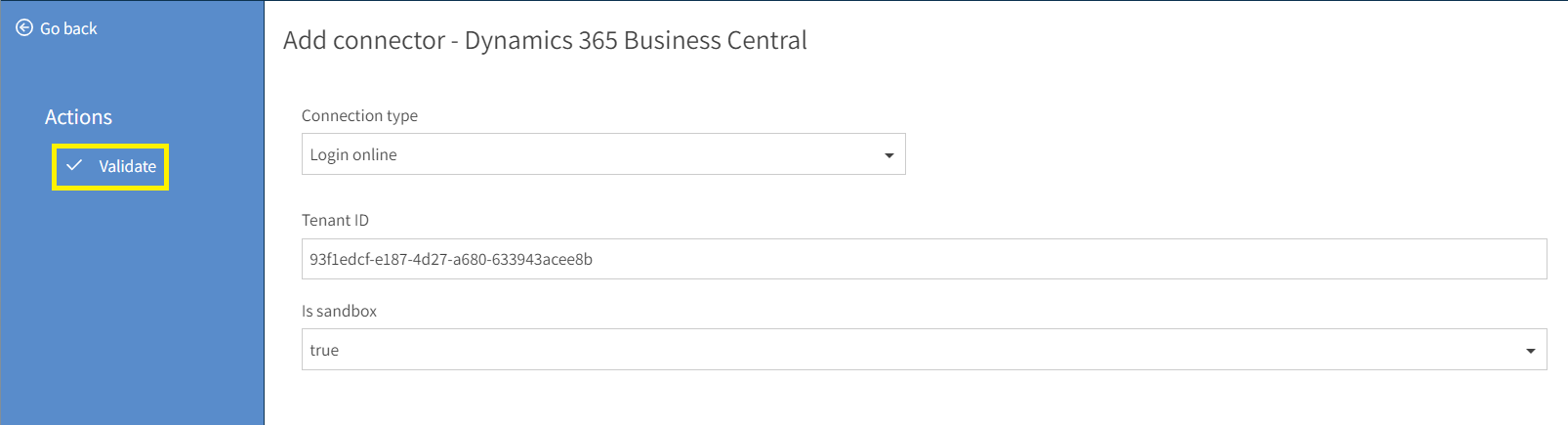Run the Validate action
This screenshot has height=425, width=1568.
[110, 166]
